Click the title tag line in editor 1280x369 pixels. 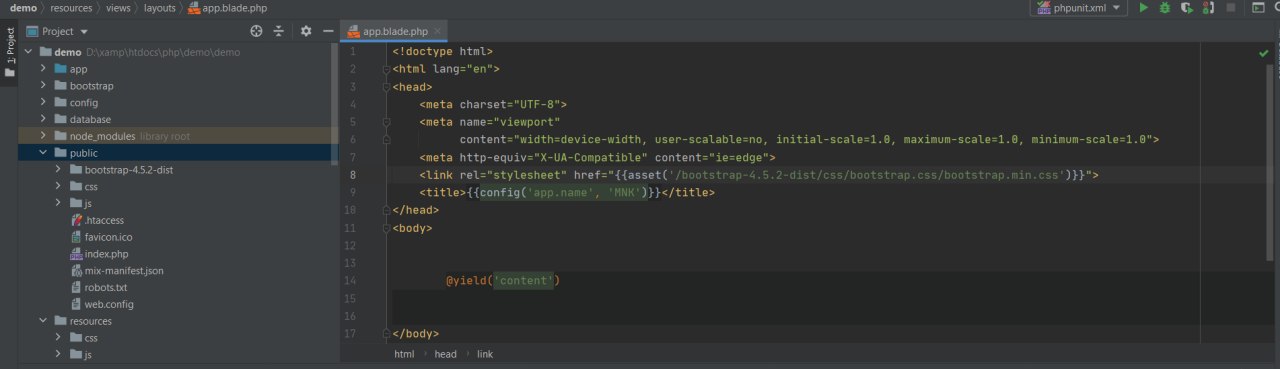567,192
